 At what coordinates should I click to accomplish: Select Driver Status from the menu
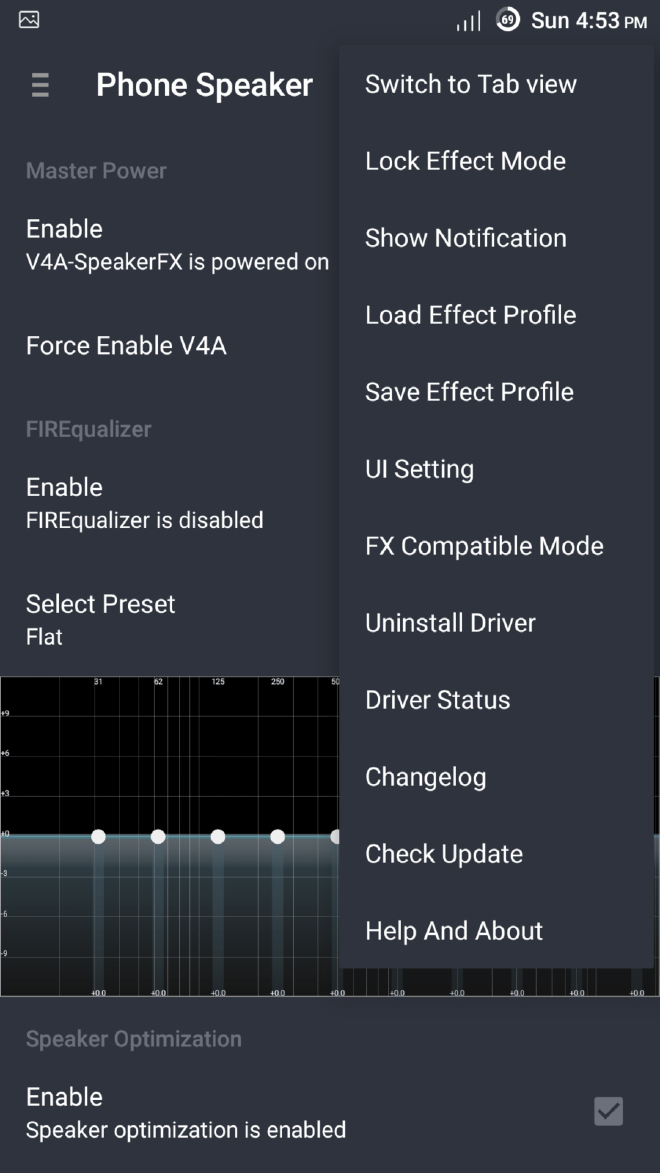click(x=437, y=699)
